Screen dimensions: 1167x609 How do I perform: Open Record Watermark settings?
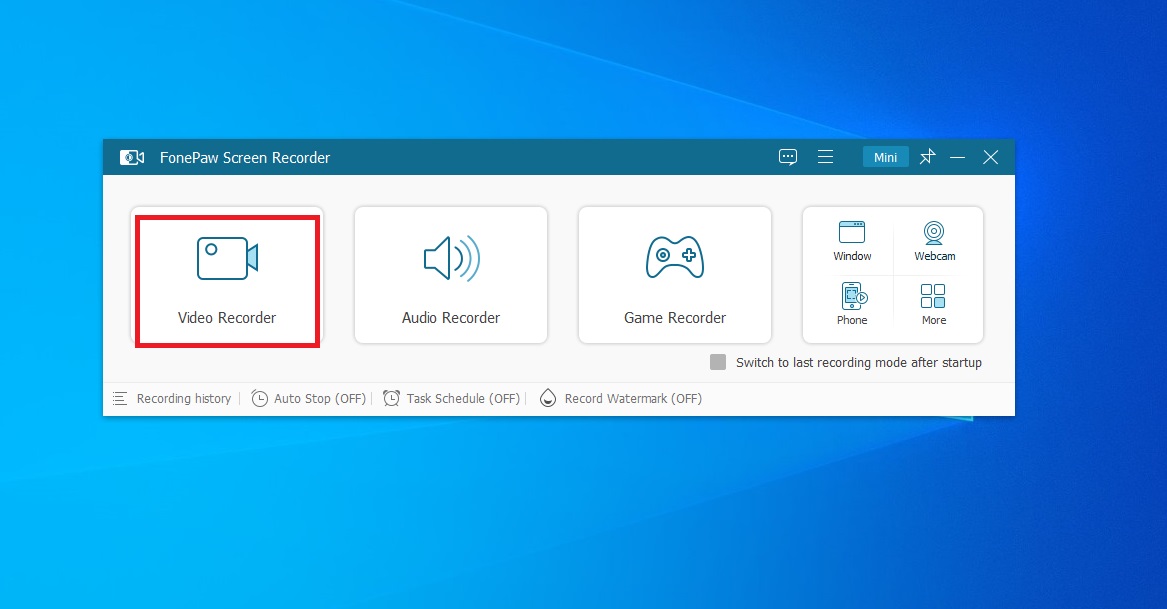[x=621, y=399]
